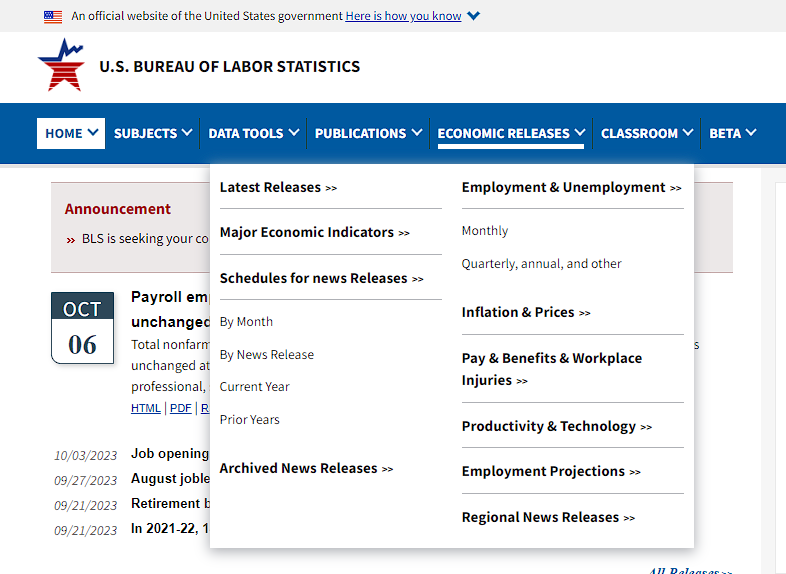Open 10/03/2023 'Job opening' release
This screenshot has width=786, height=574.
(170, 454)
